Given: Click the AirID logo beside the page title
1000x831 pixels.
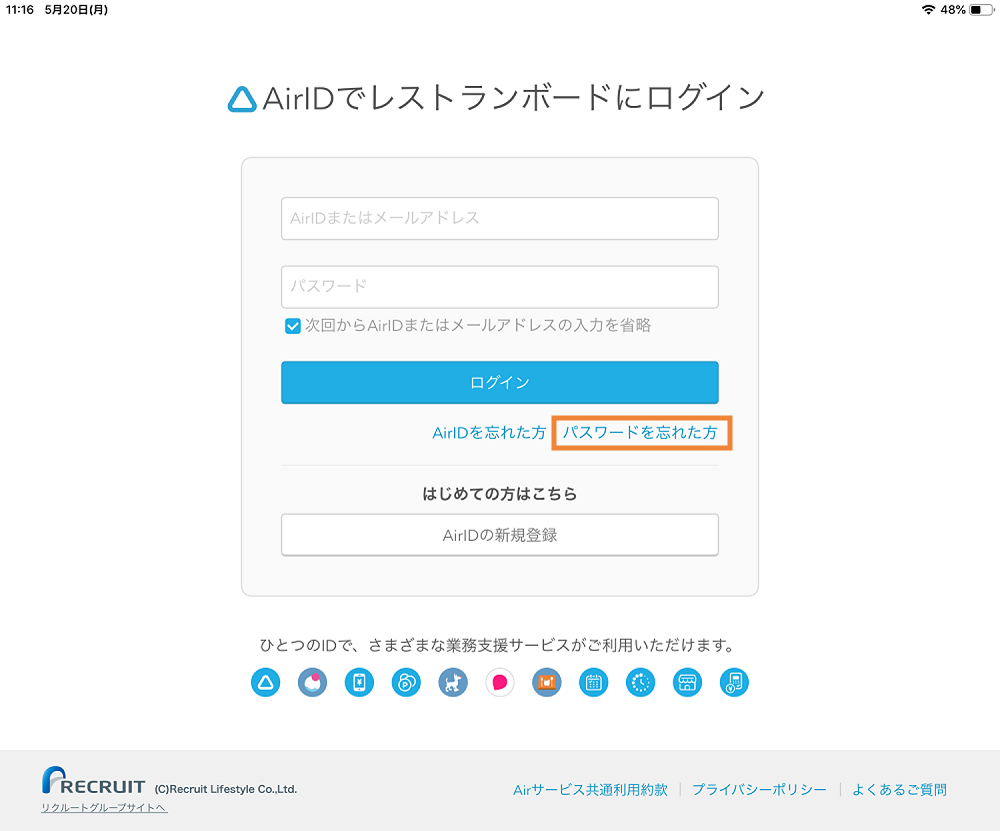Looking at the screenshot, I should [x=242, y=99].
